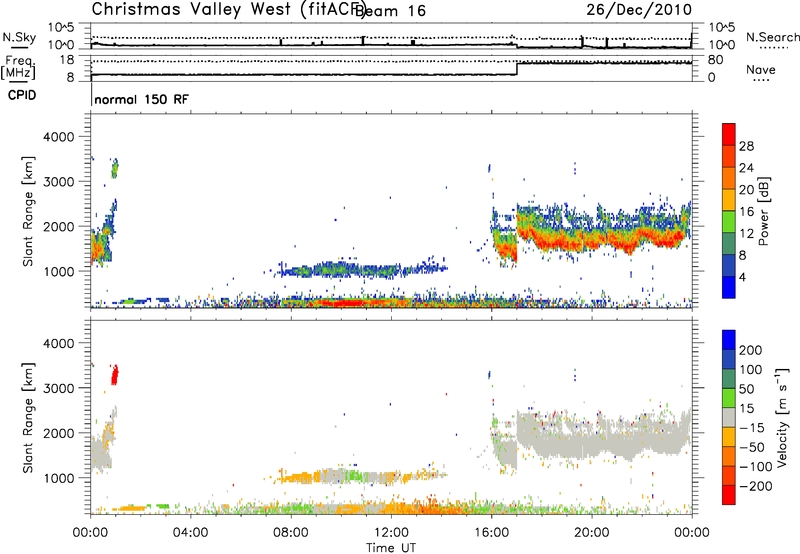This screenshot has width=800, height=554.
Task: Click the dark blue 200 velocity swatch
Action: (x=729, y=340)
